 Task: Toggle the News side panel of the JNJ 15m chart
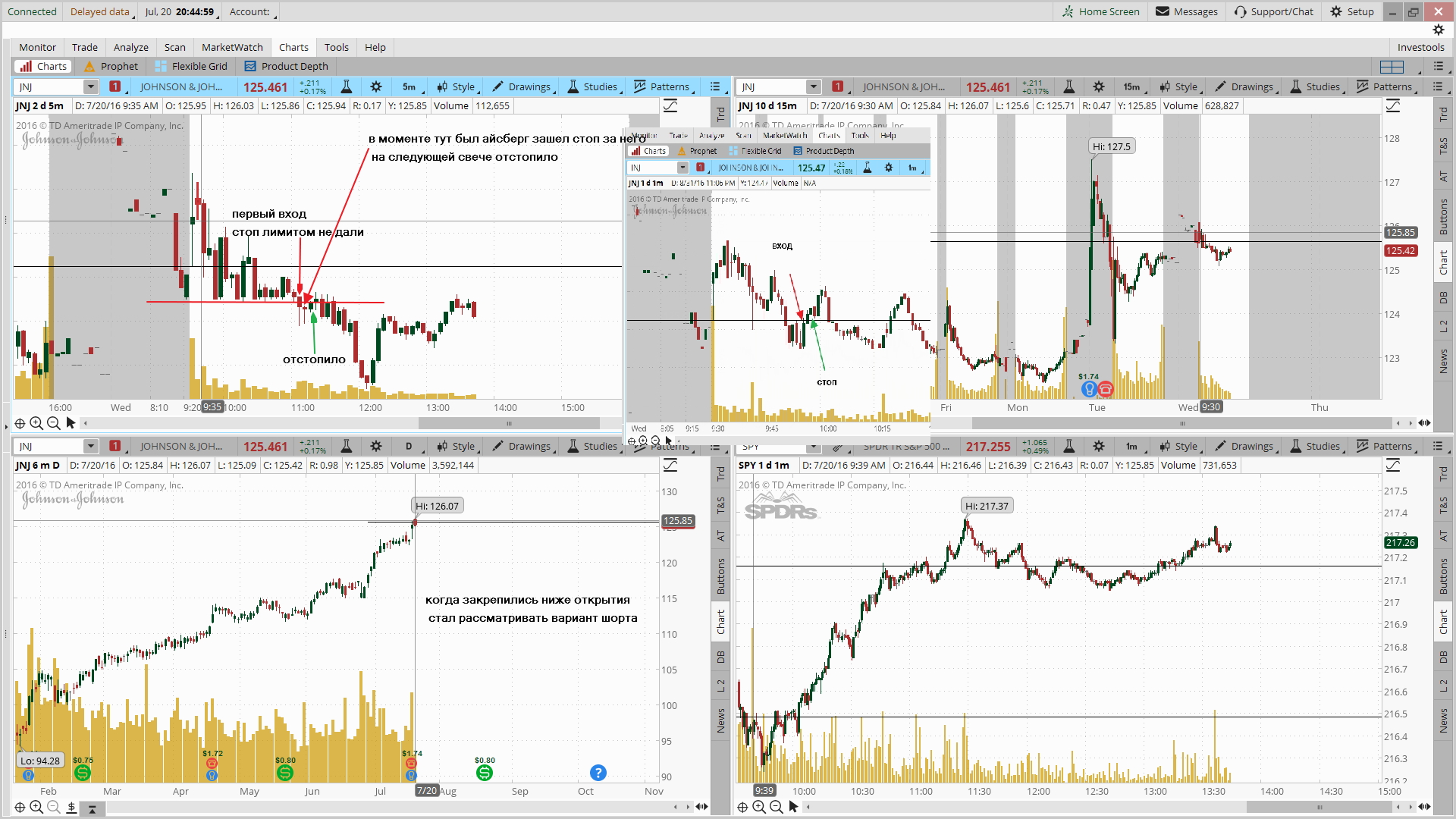[x=1443, y=361]
